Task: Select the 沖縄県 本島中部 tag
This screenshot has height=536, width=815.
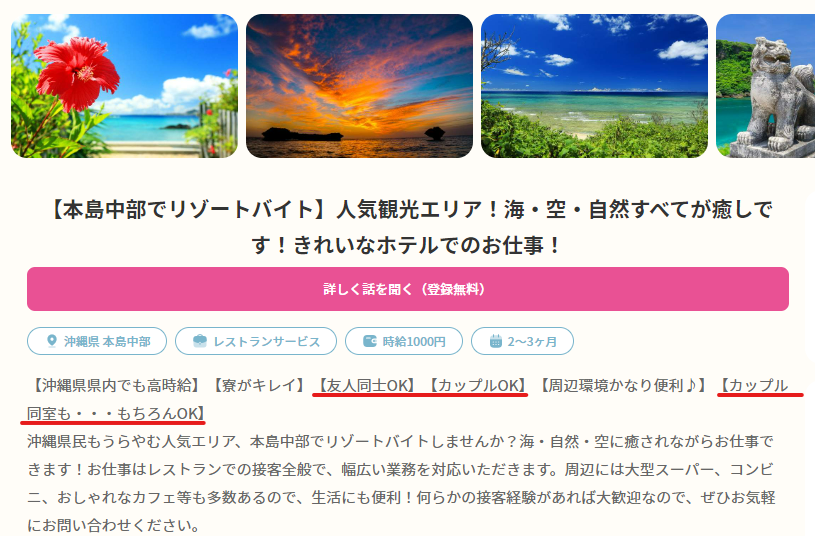Action: pyautogui.click(x=97, y=341)
